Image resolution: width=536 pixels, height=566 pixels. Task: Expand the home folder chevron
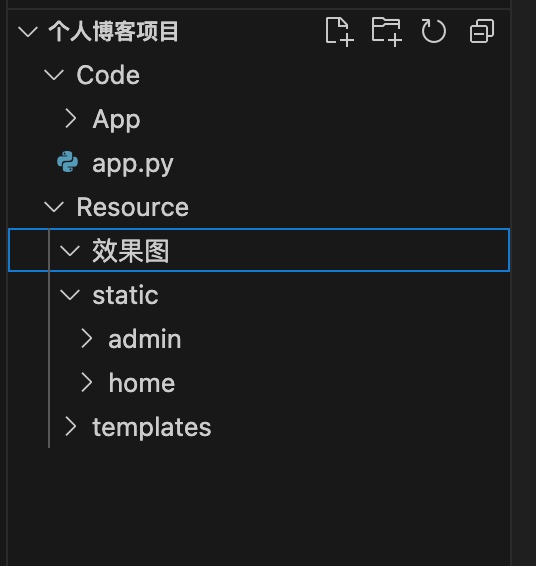click(x=87, y=383)
